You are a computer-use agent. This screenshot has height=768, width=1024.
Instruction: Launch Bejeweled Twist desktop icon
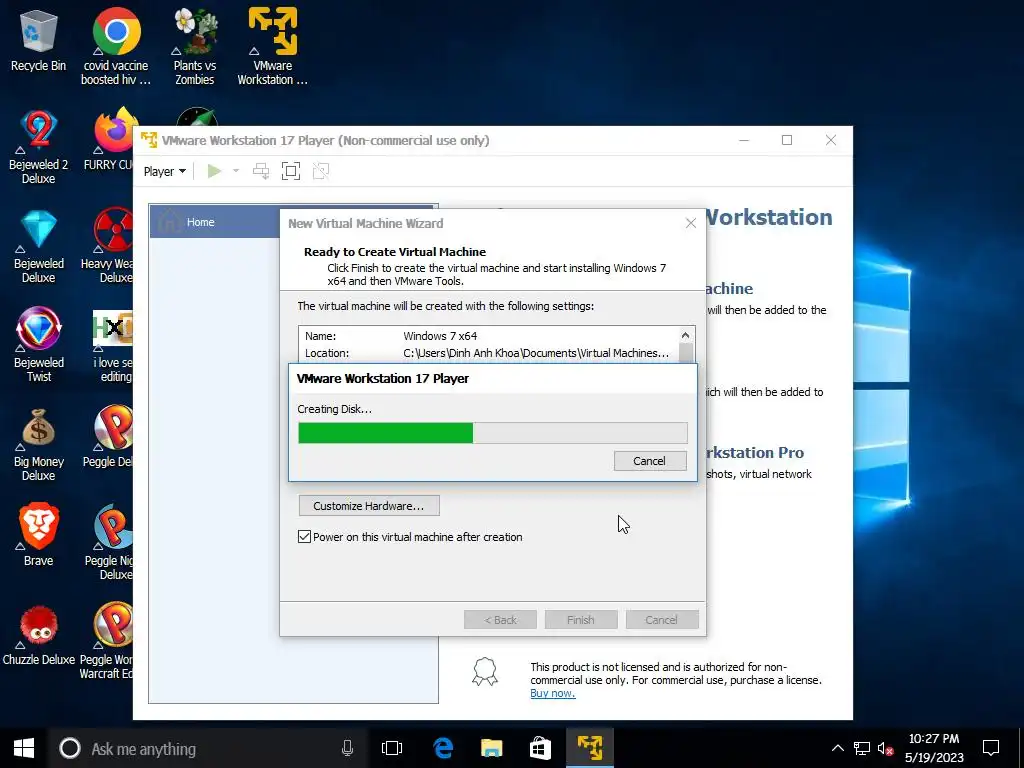38,345
